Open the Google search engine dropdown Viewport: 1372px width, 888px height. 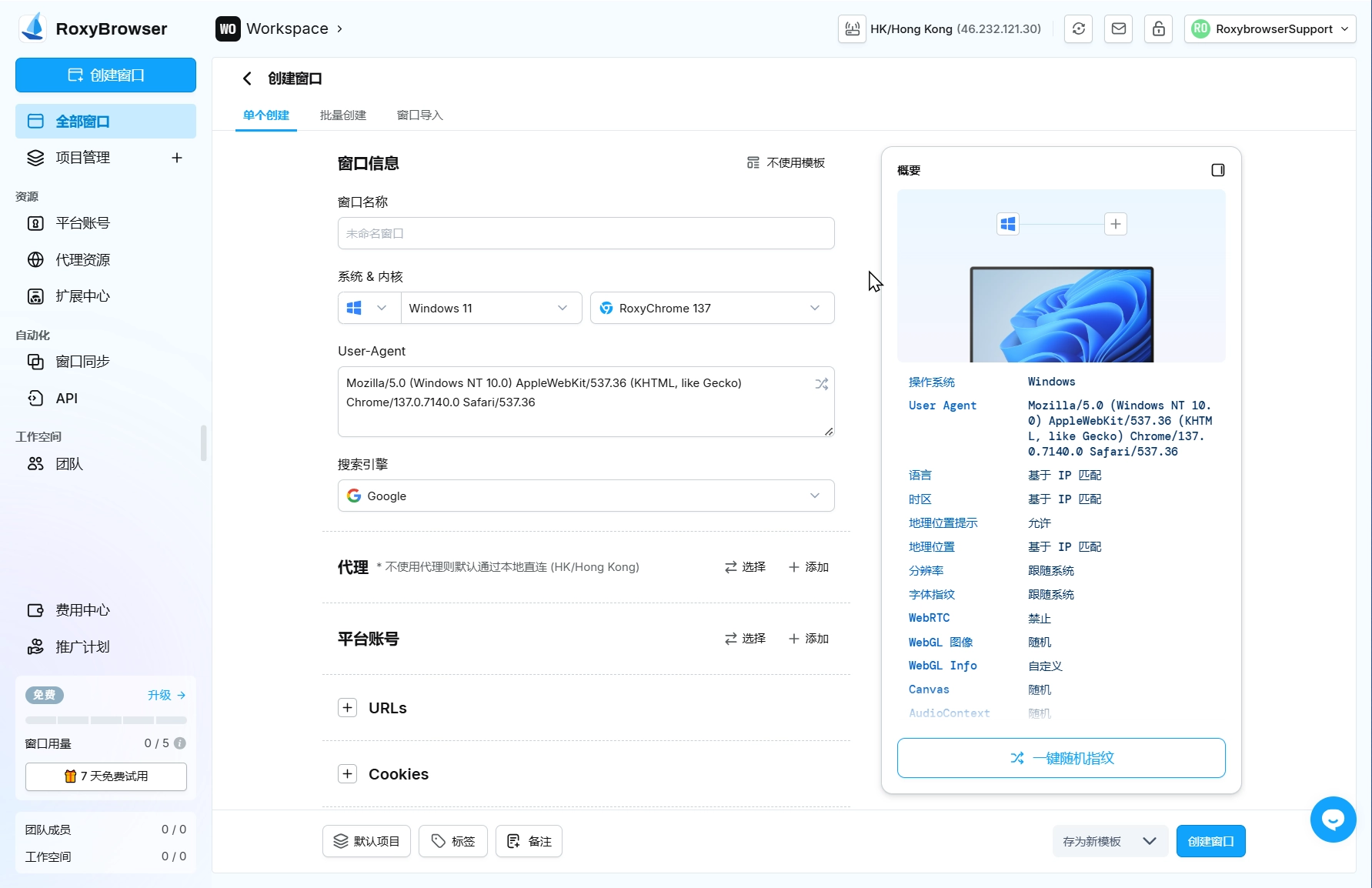coord(586,496)
